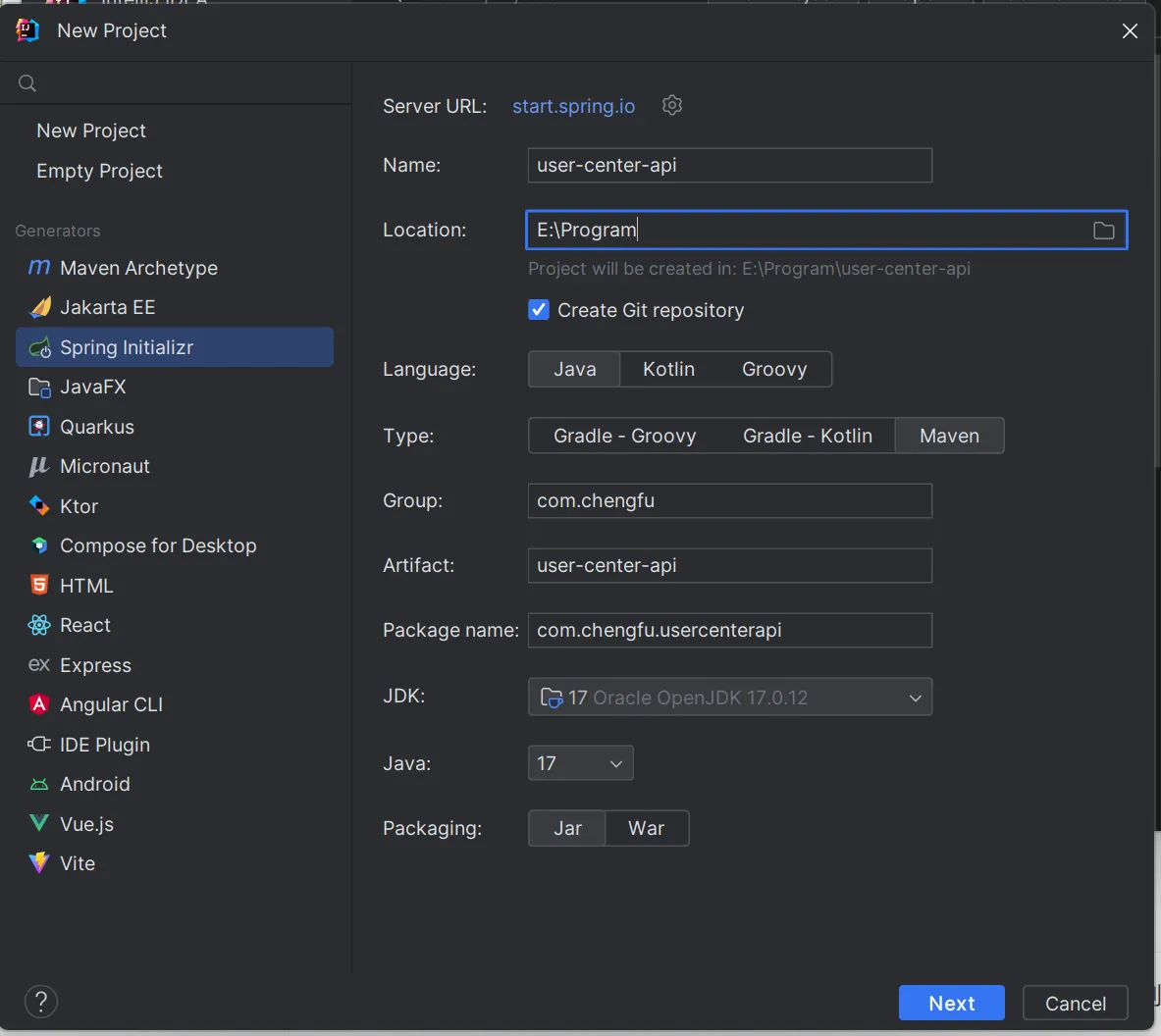The width and height of the screenshot is (1161, 1036).
Task: Open server URL settings gear
Action: (x=671, y=105)
